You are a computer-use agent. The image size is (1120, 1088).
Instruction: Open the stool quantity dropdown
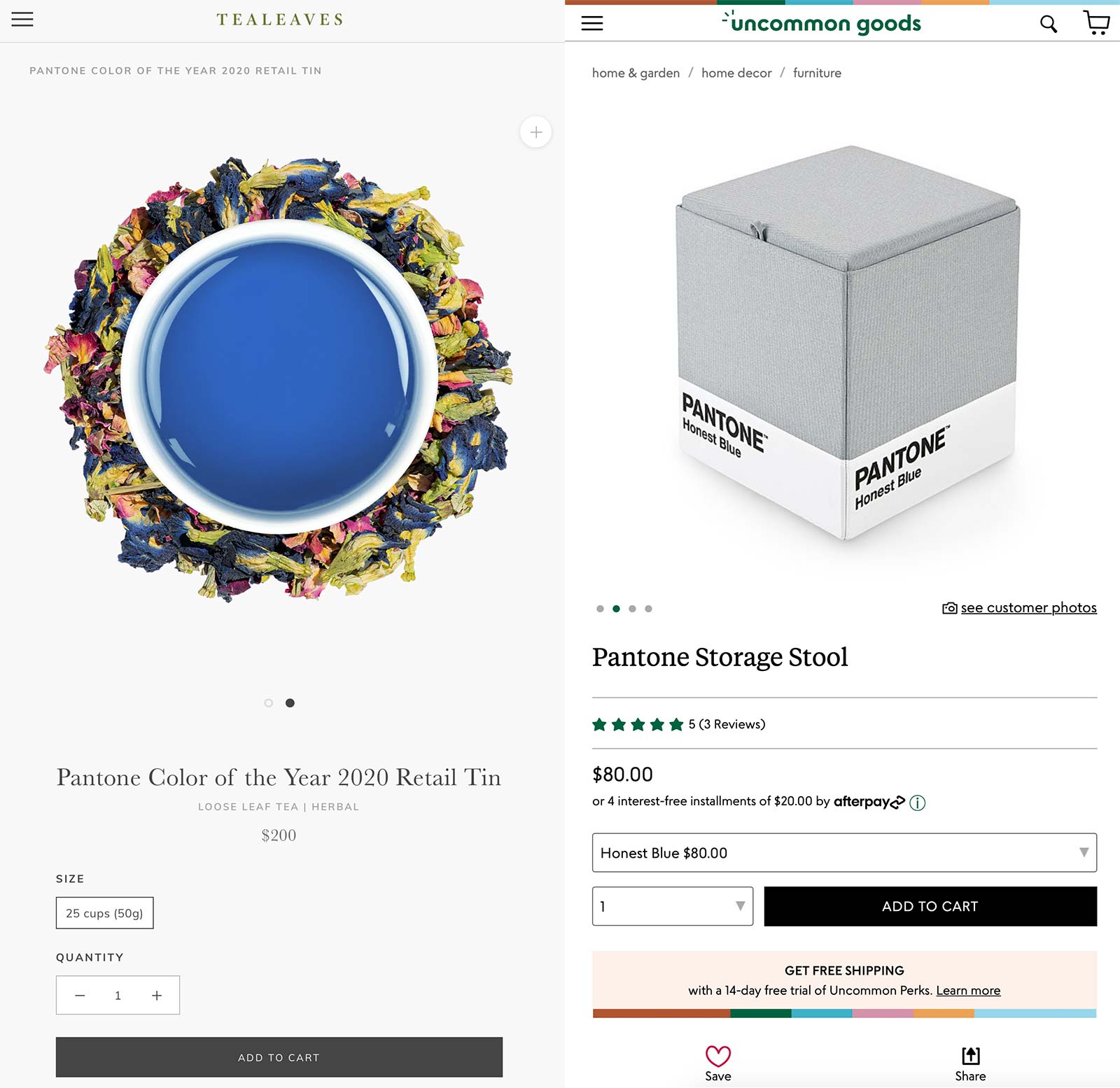[672, 906]
